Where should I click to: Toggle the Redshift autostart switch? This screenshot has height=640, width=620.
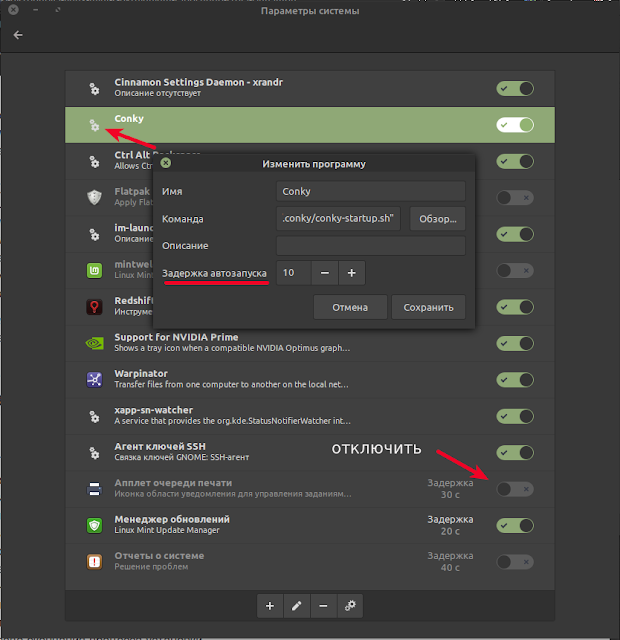tap(515, 307)
